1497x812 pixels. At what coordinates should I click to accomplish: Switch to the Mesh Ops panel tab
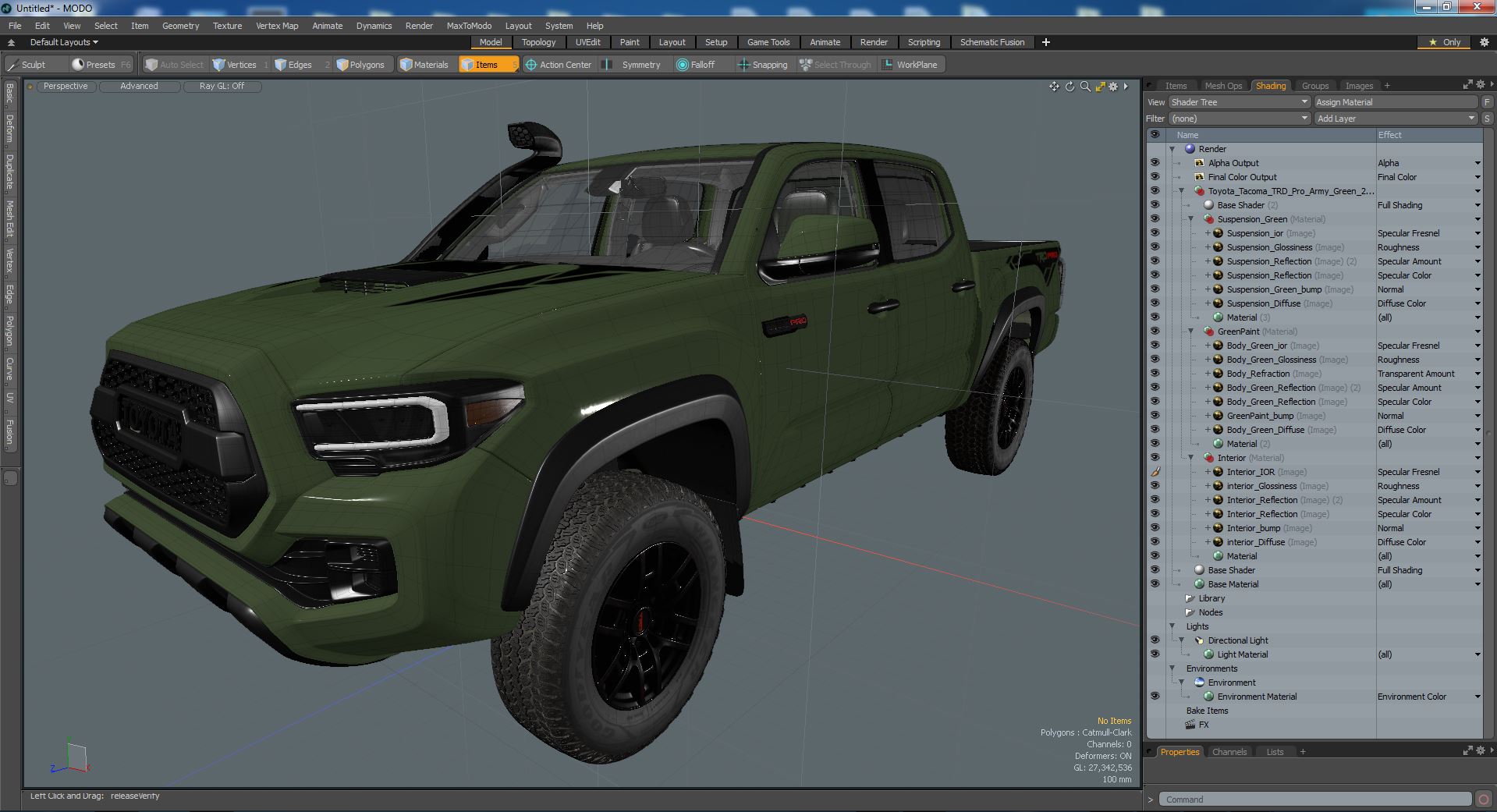pyautogui.click(x=1222, y=86)
